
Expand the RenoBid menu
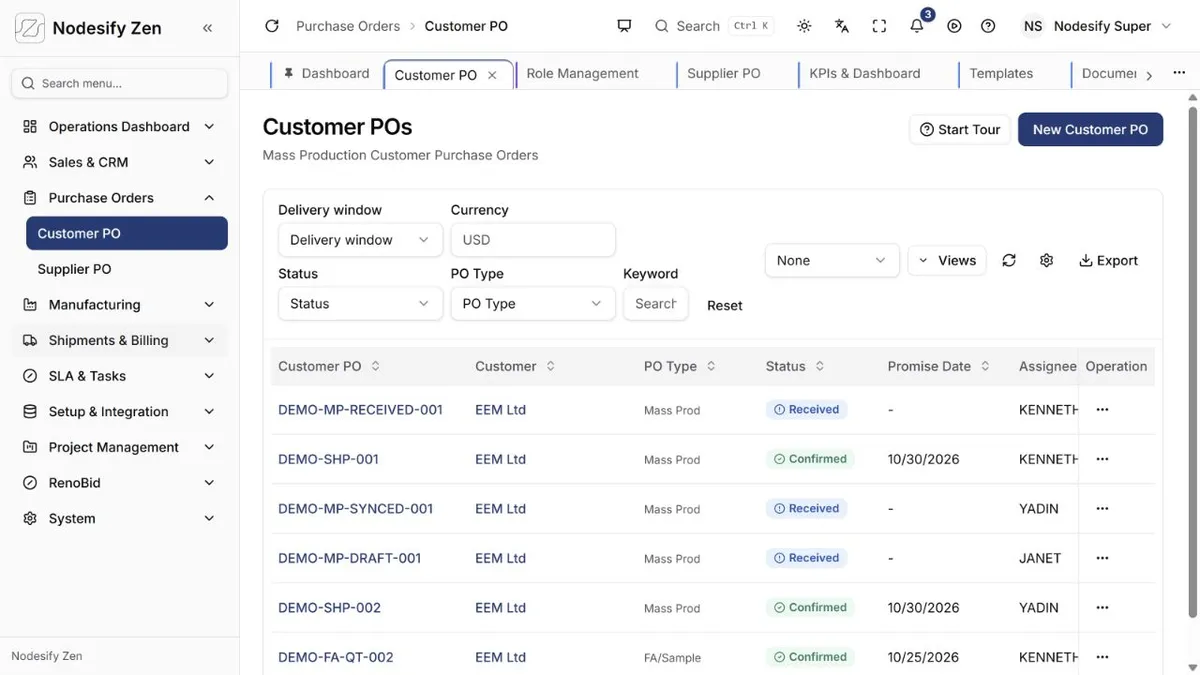pyautogui.click(x=119, y=483)
